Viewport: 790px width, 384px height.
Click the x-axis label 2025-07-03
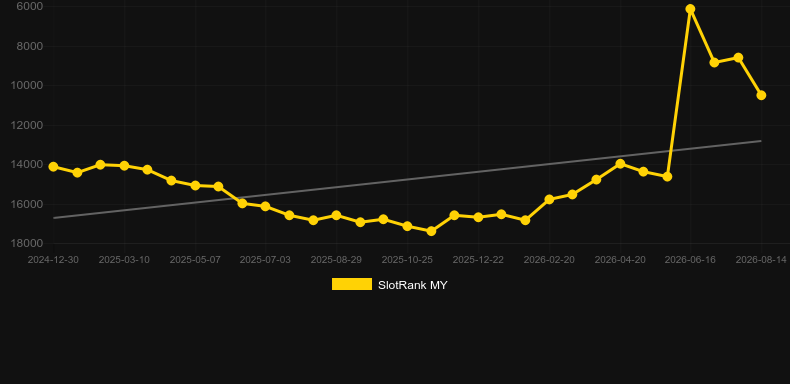pos(265,260)
